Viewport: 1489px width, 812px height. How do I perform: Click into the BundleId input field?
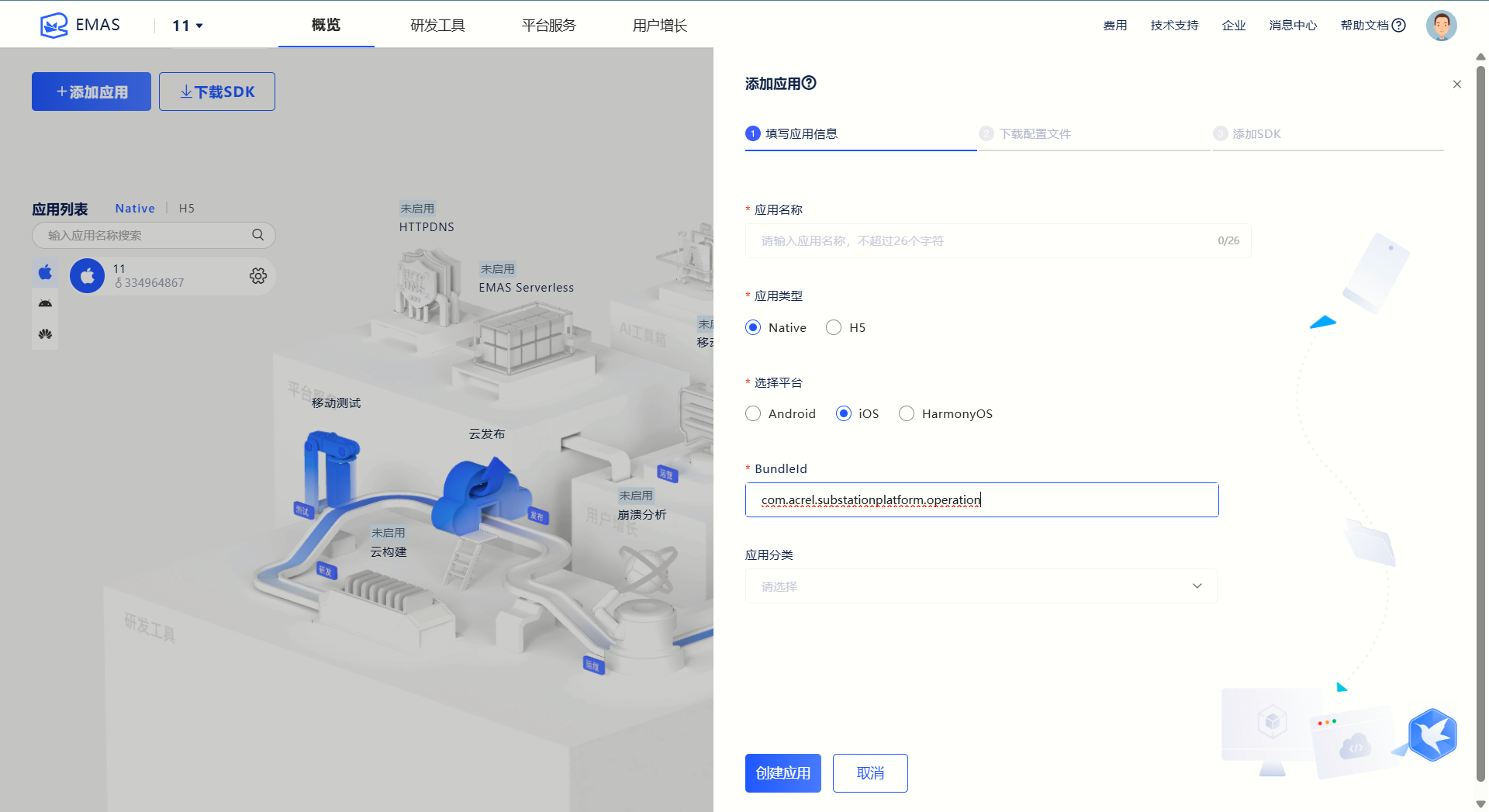coord(982,500)
